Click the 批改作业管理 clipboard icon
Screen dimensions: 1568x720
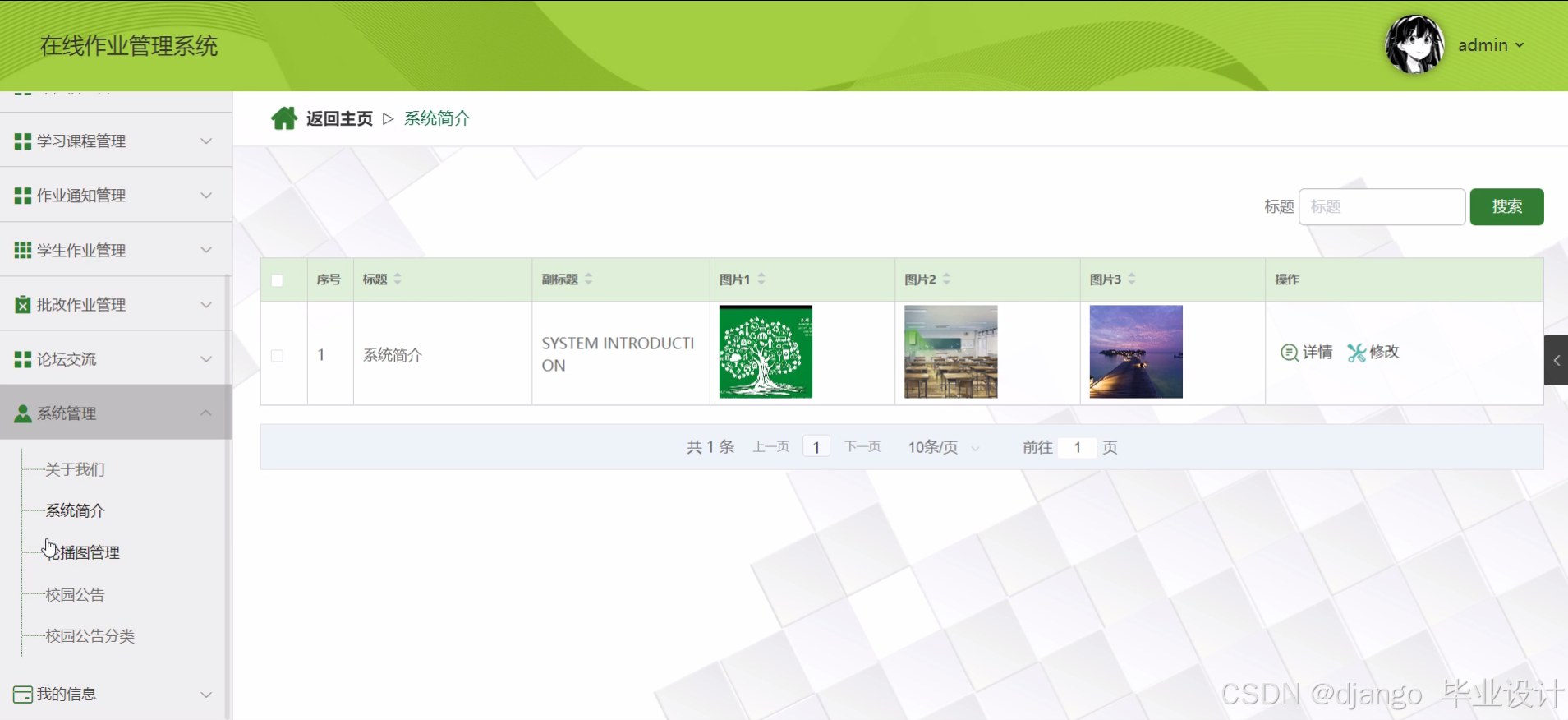[23, 305]
